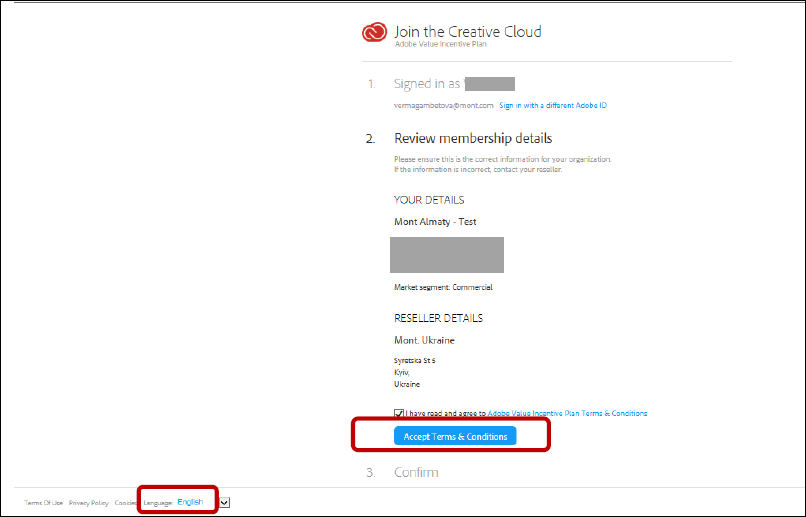Click the Review membership details heading
The image size is (806, 517).
pyautogui.click(x=473, y=138)
